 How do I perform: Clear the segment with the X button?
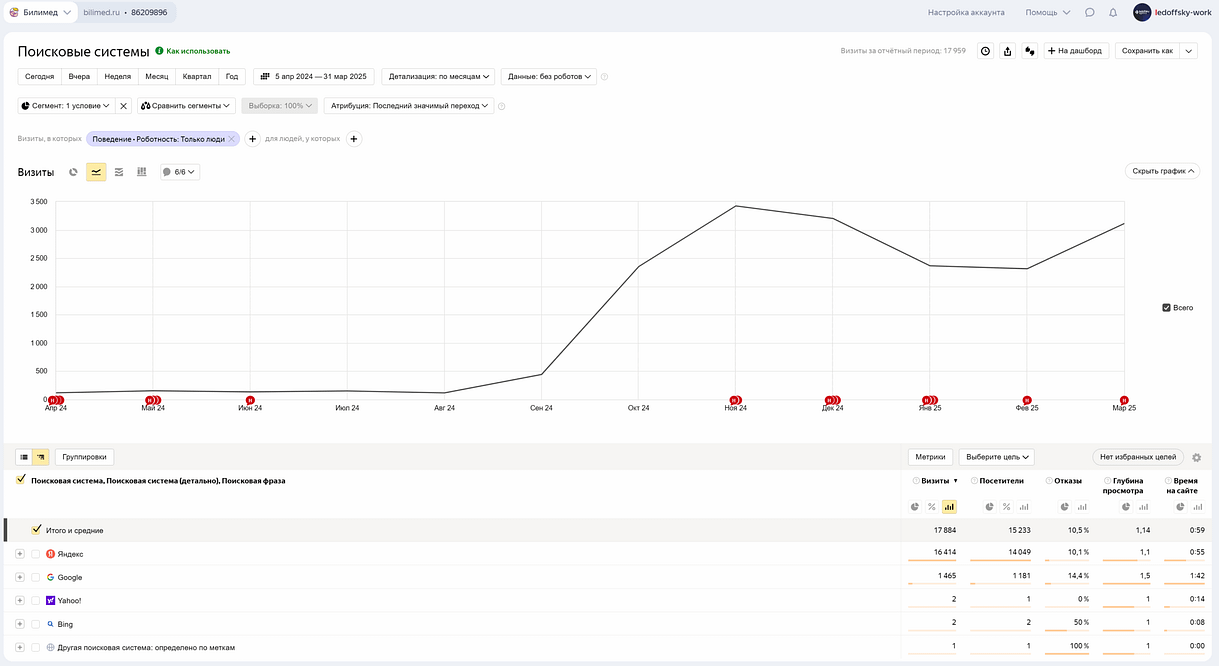point(123,106)
